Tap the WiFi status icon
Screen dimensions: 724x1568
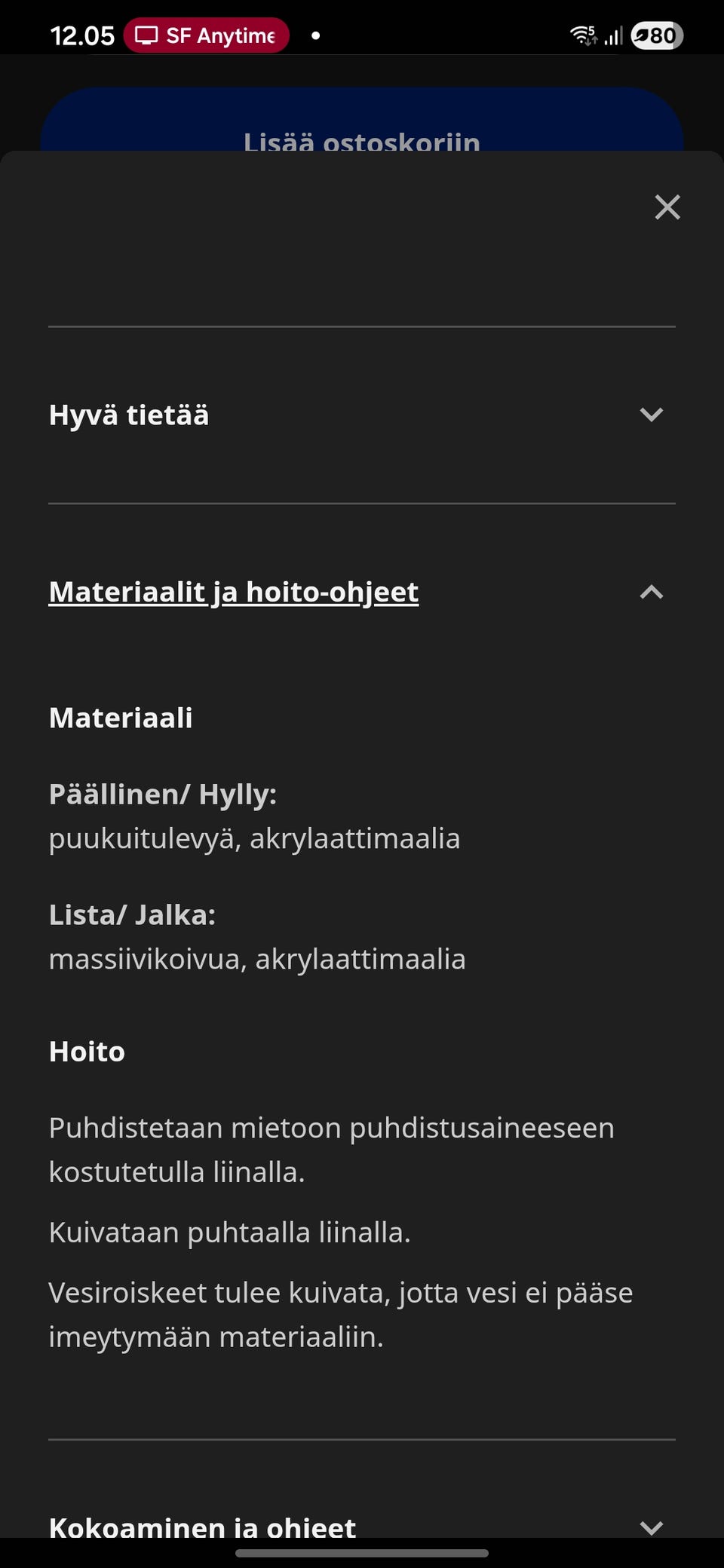(x=581, y=33)
